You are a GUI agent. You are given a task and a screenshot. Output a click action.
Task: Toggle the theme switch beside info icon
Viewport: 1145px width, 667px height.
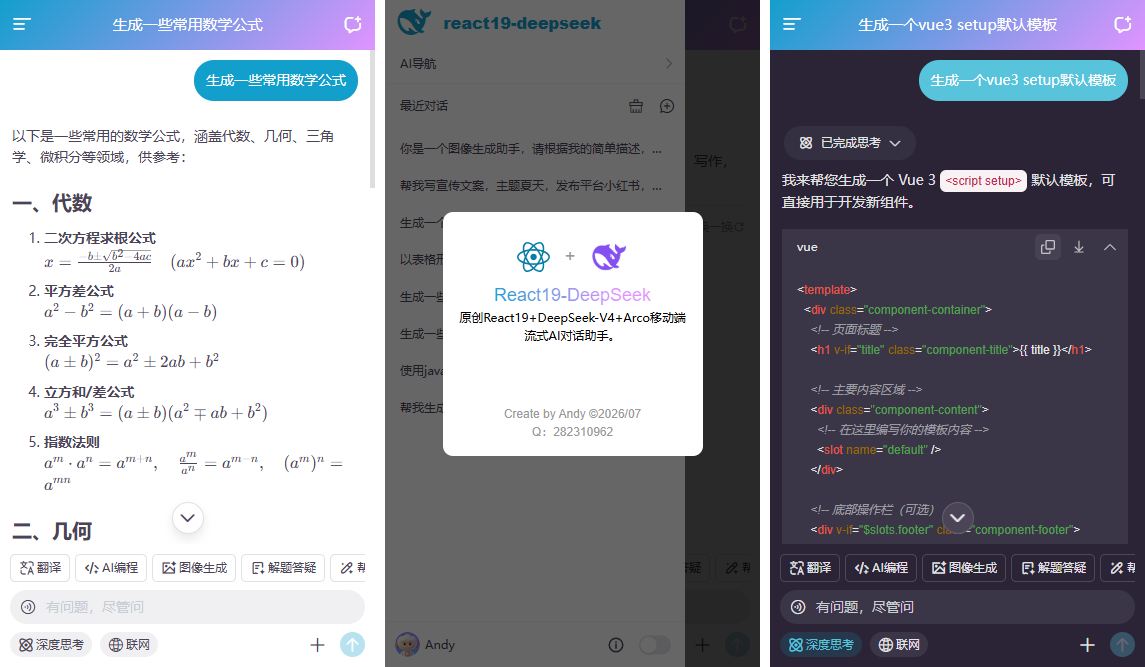coord(654,644)
